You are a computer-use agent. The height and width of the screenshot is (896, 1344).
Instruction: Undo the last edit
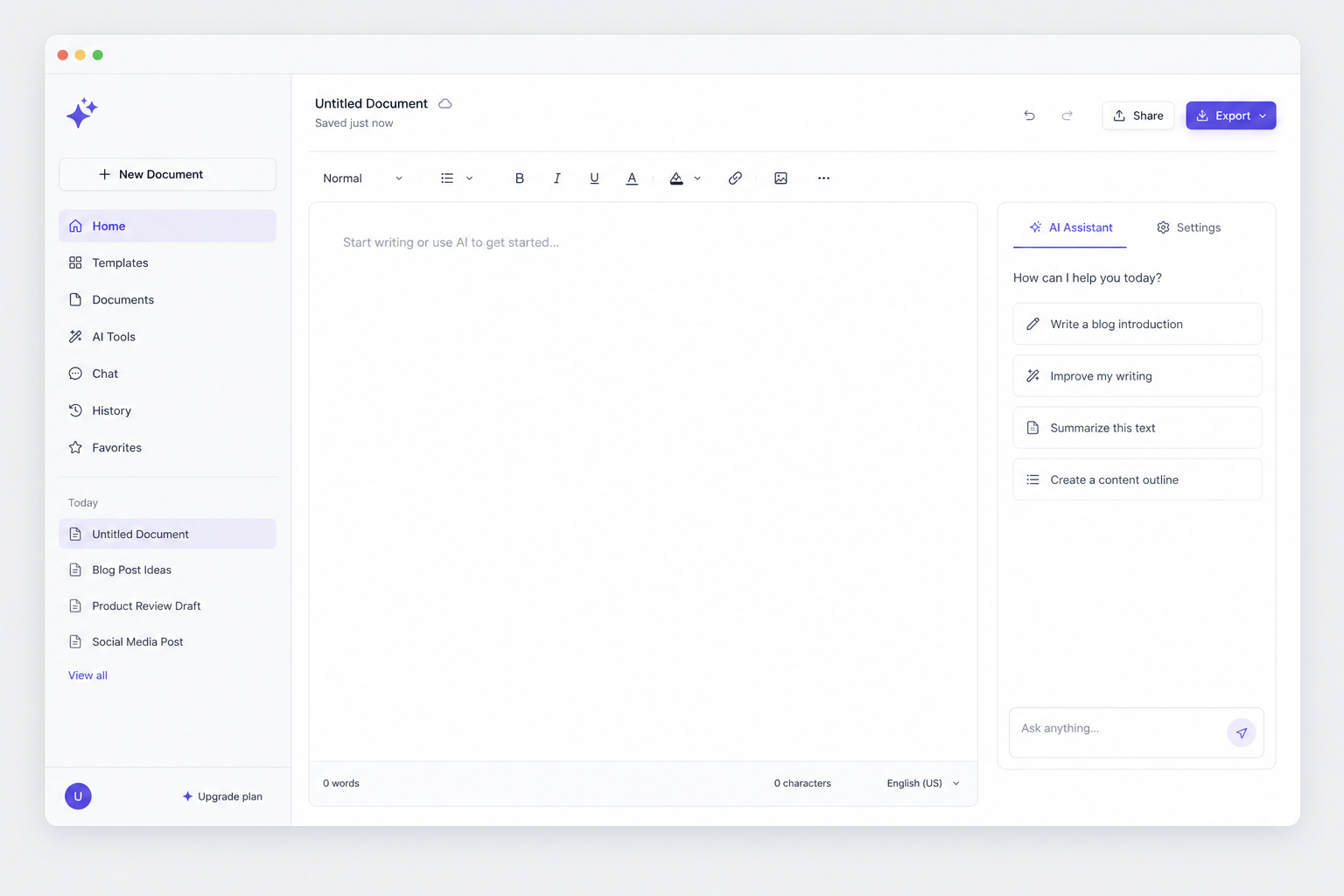pyautogui.click(x=1030, y=115)
